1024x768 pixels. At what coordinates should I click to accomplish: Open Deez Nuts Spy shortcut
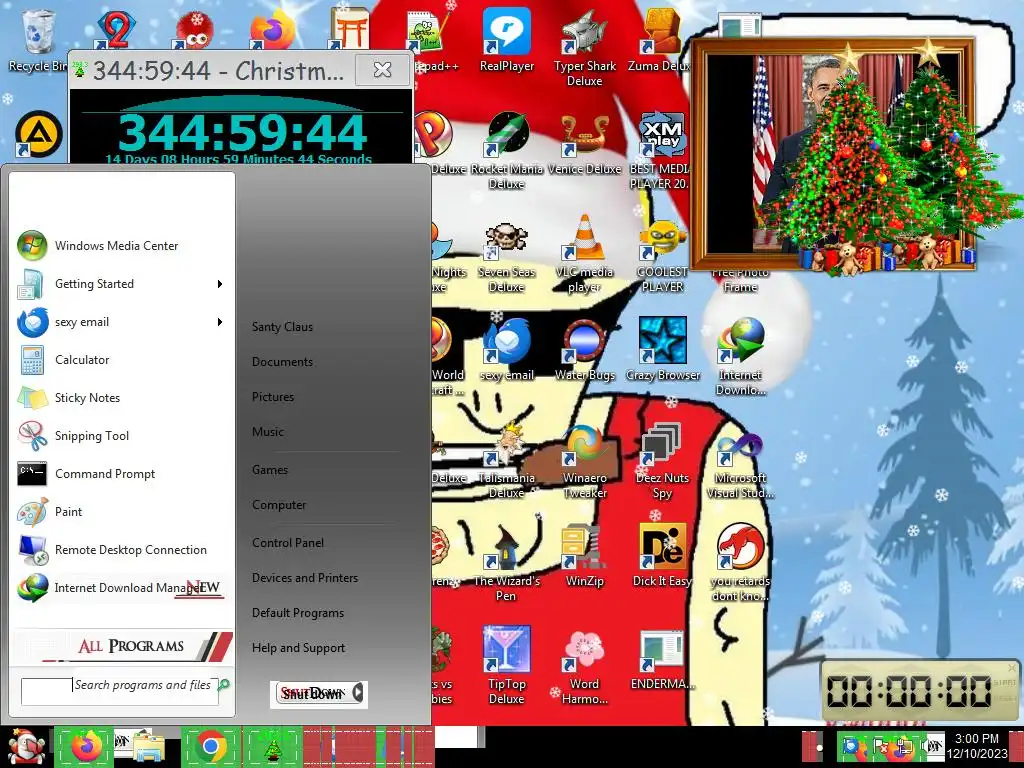(662, 460)
